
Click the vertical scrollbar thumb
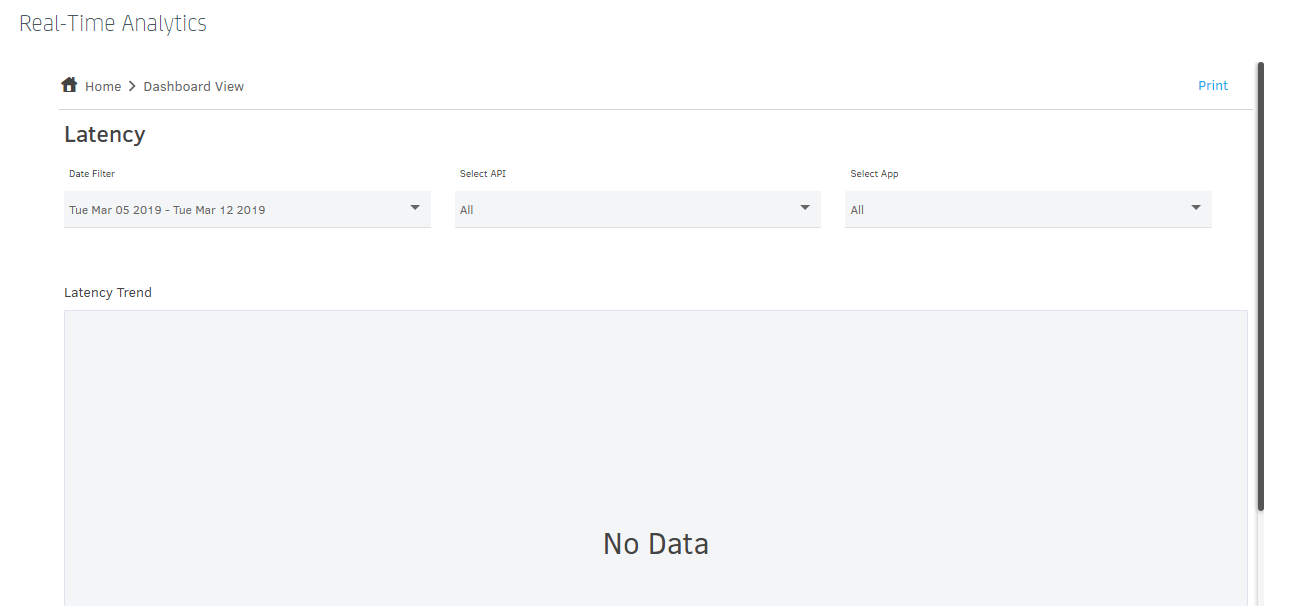(1261, 286)
